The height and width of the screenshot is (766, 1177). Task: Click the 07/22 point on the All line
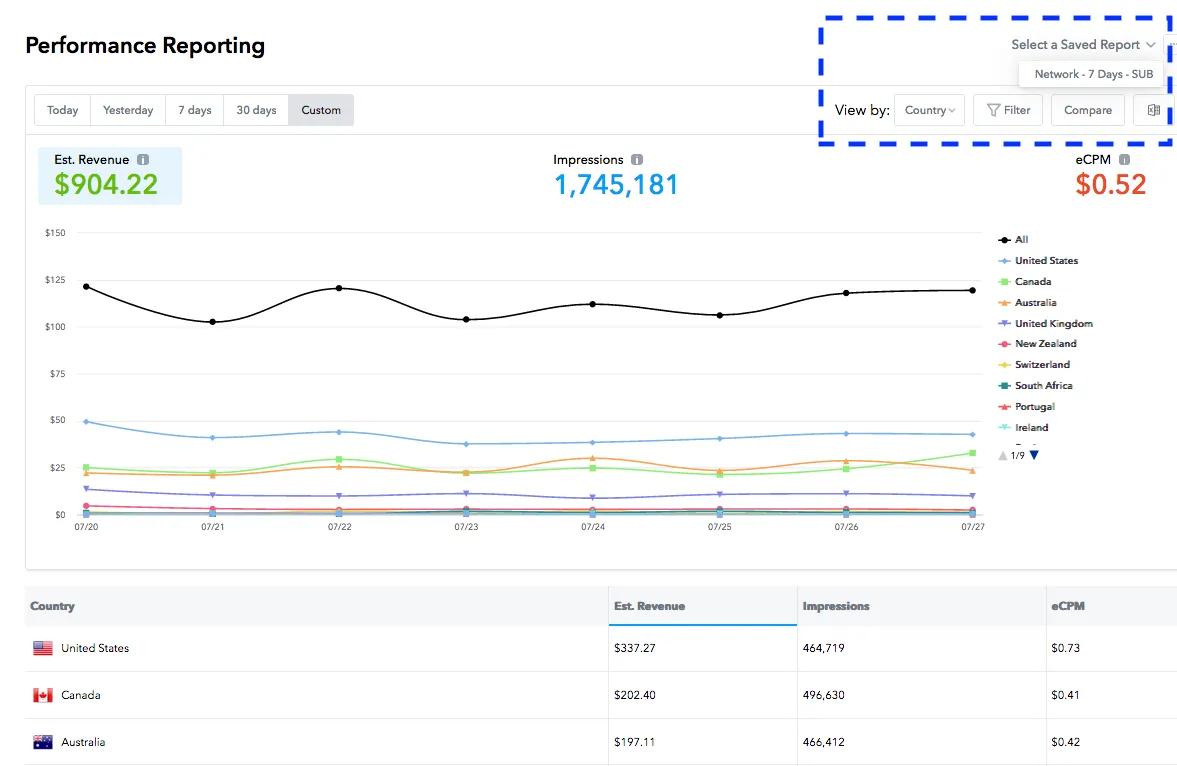coord(339,288)
